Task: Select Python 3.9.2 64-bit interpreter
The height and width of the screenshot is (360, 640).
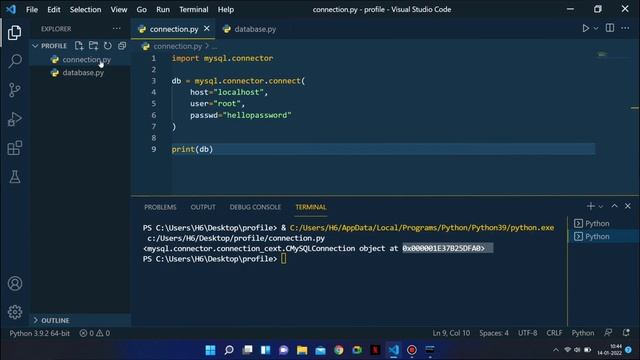Action: click(40, 333)
